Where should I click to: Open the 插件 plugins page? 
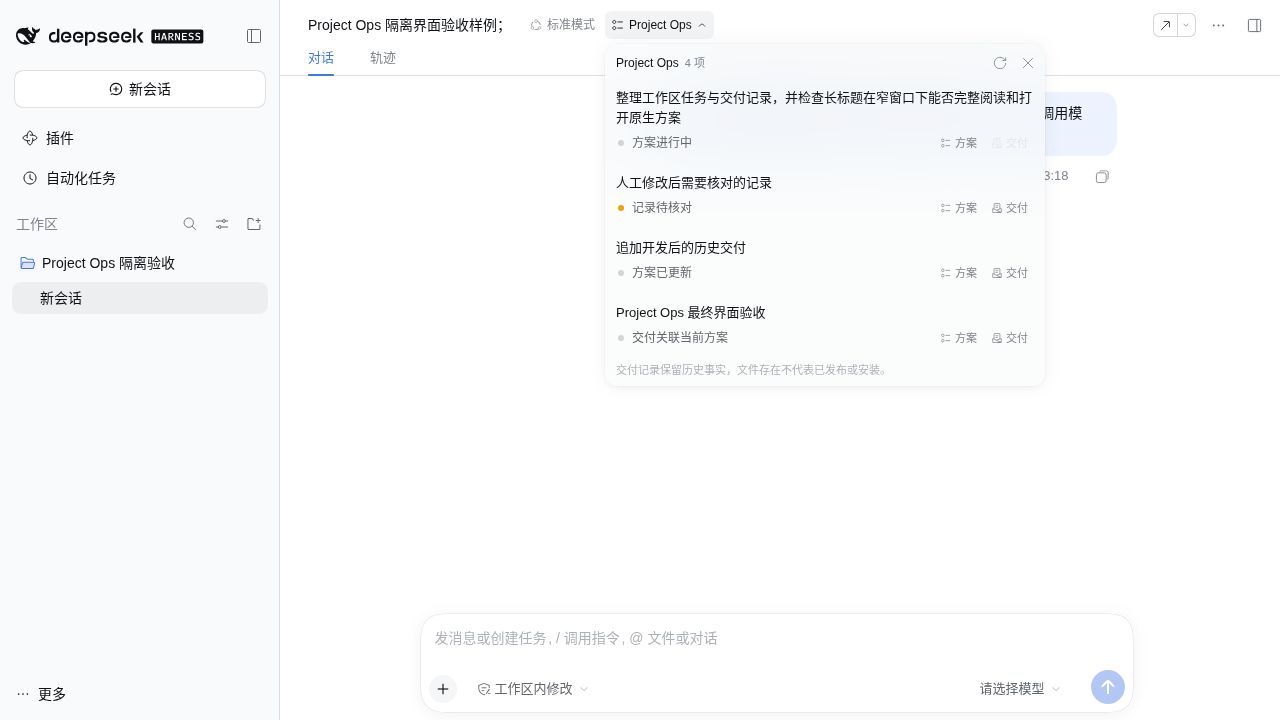point(140,138)
